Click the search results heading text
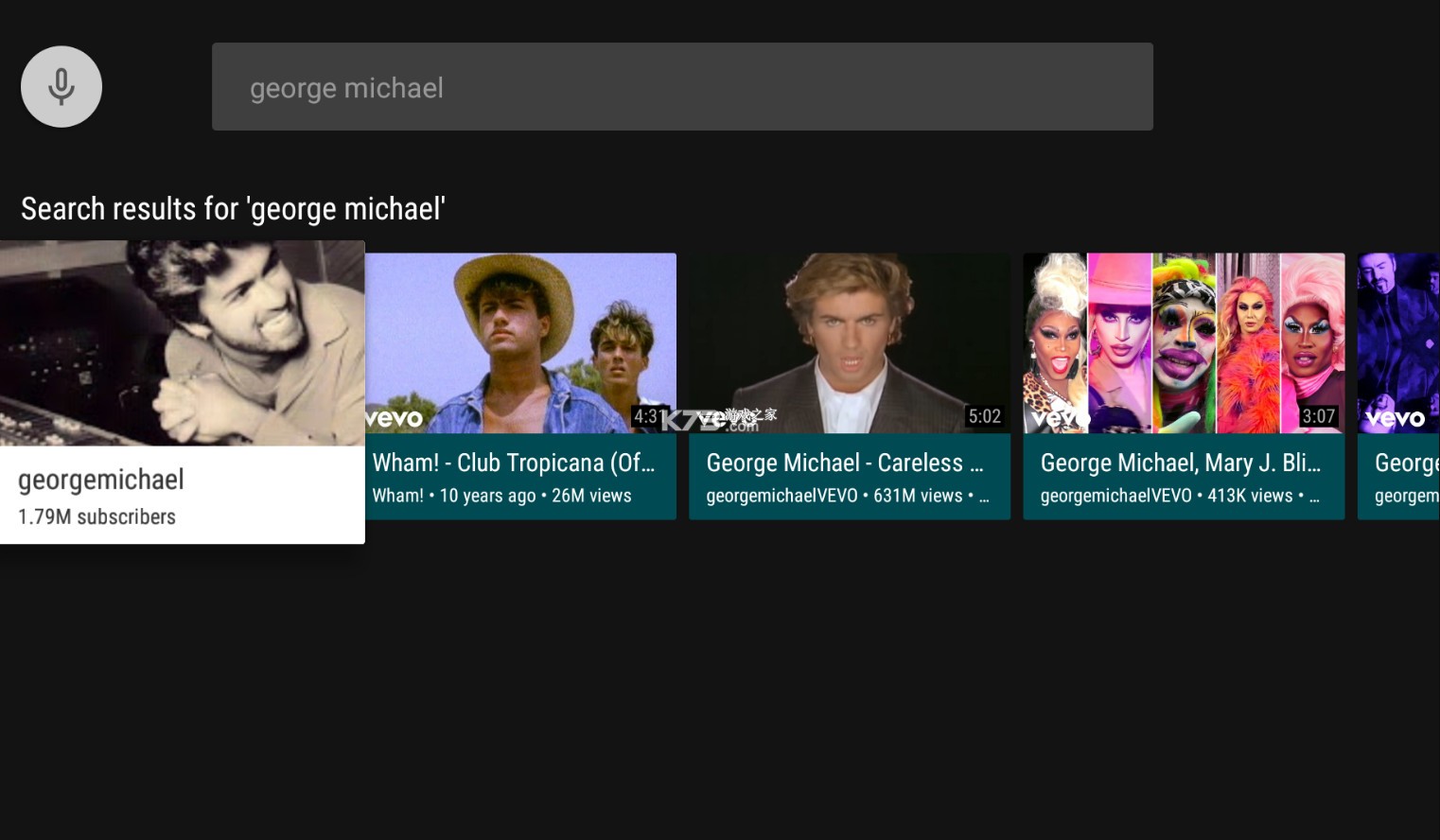Screen dimensions: 1440x840 (x=233, y=208)
